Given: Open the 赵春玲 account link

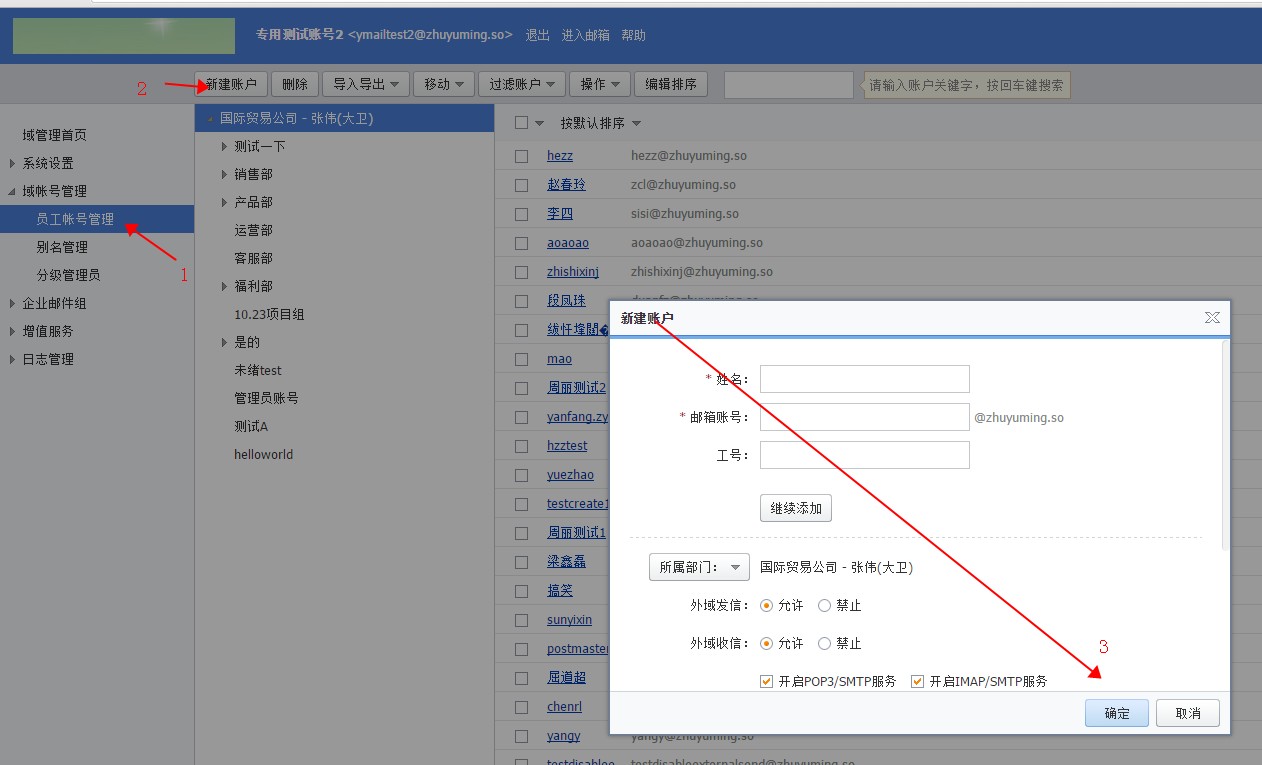Looking at the screenshot, I should coord(566,185).
